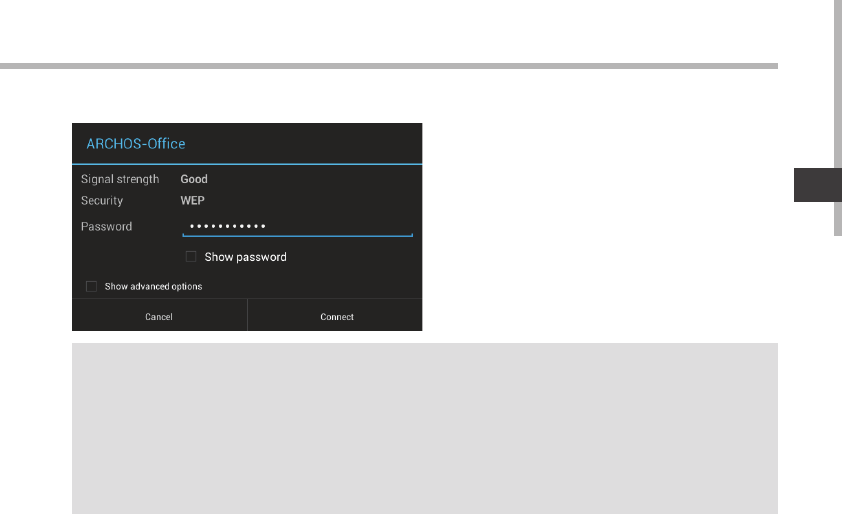842x514 pixels.
Task: Dismiss the dialog with Cancel
Action: (159, 316)
